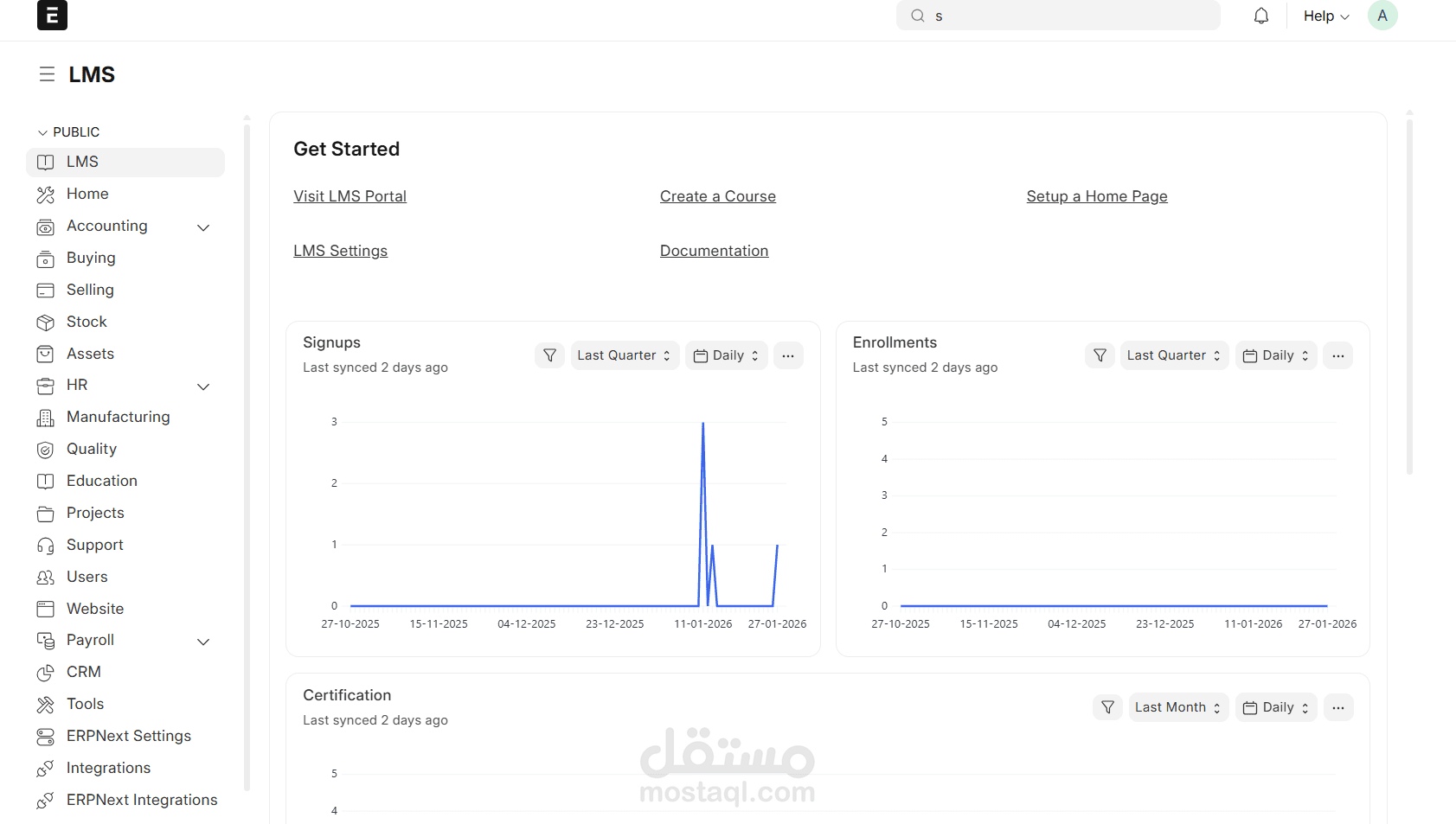Click the Support headset icon
The image size is (1456, 824).
coord(46,545)
